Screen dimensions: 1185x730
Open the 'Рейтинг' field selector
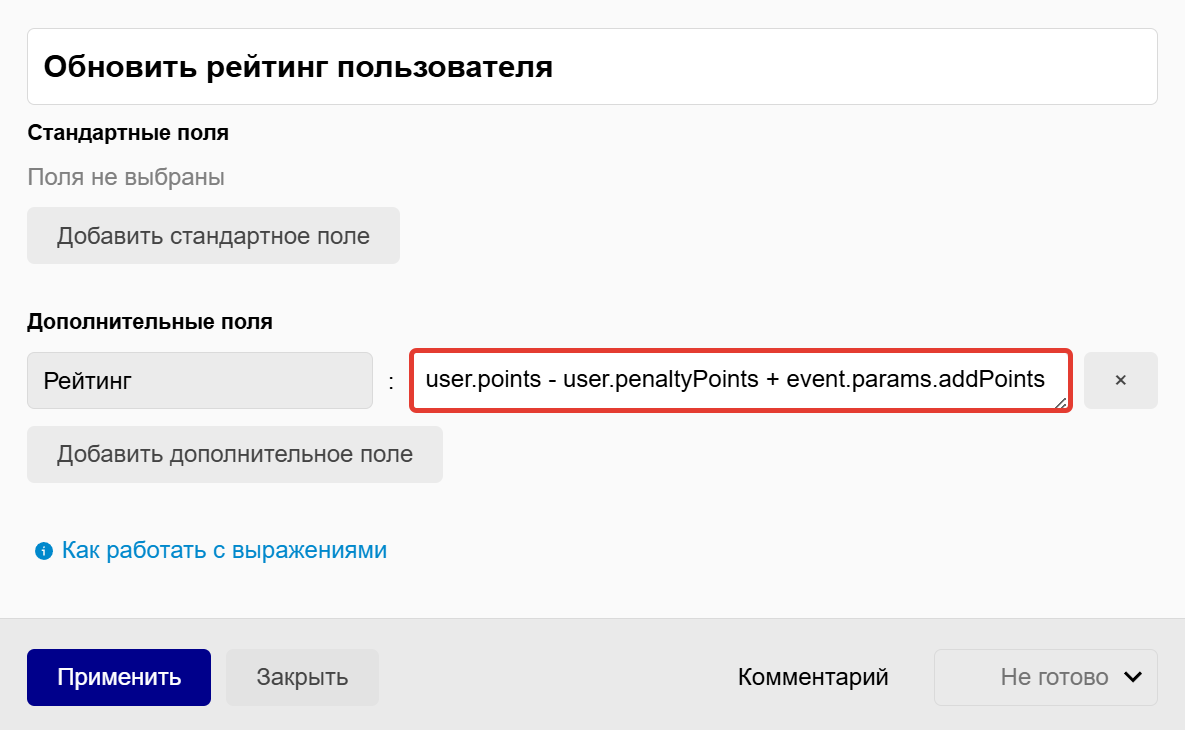(x=200, y=380)
